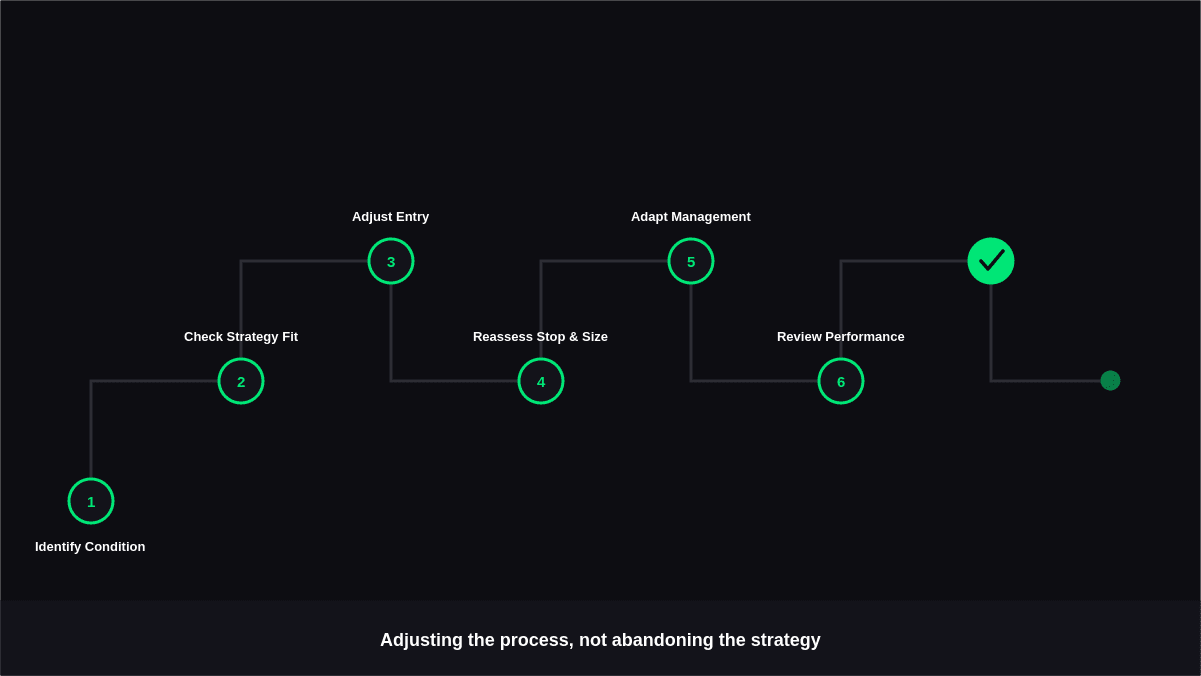Click step 1 circle node

(91, 501)
